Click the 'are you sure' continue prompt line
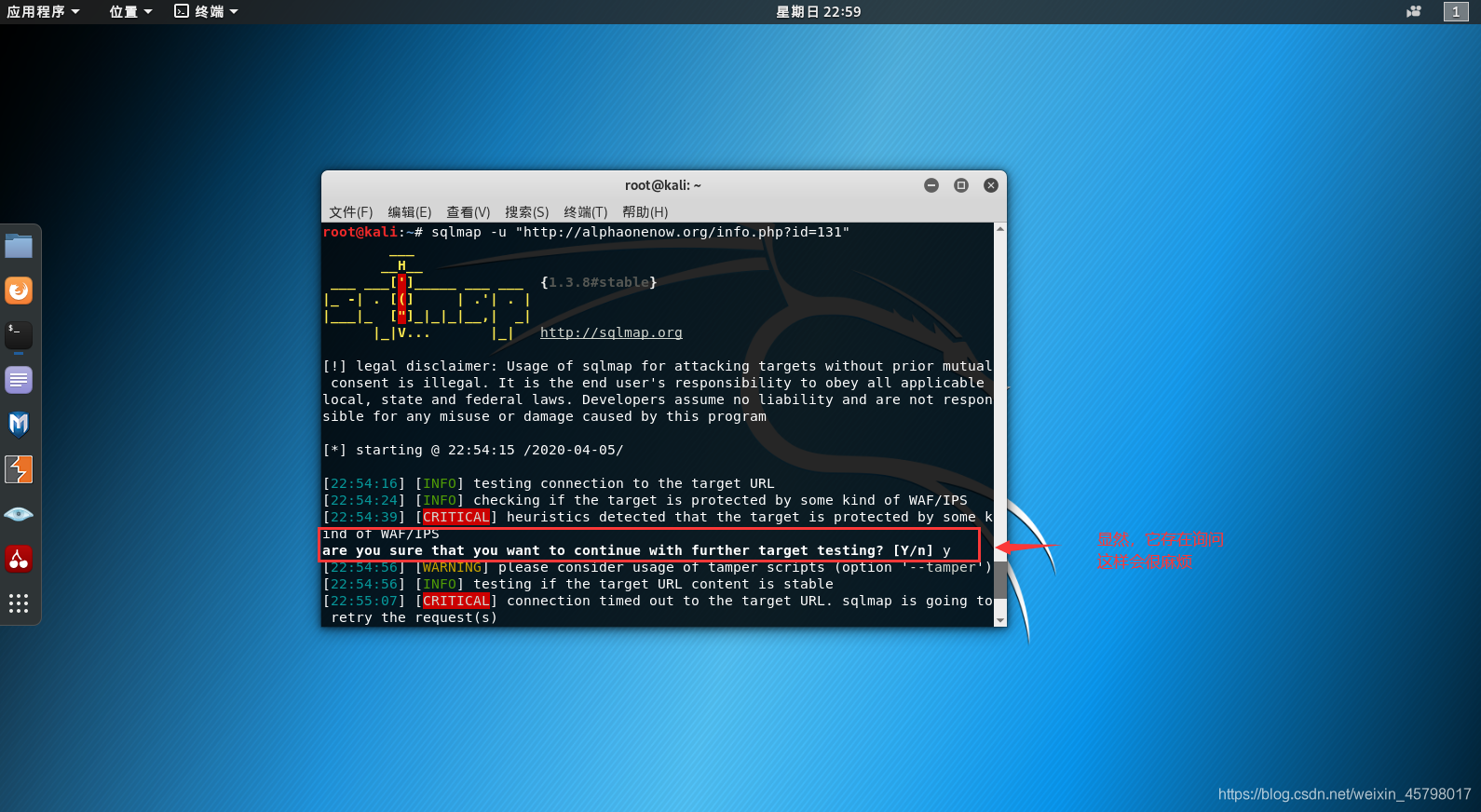 pos(637,550)
